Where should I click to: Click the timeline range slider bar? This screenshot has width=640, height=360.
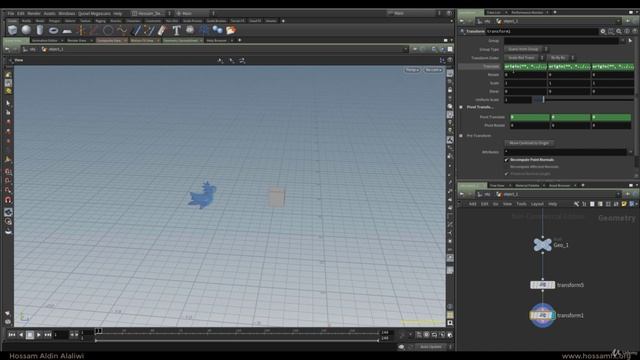coord(237,340)
